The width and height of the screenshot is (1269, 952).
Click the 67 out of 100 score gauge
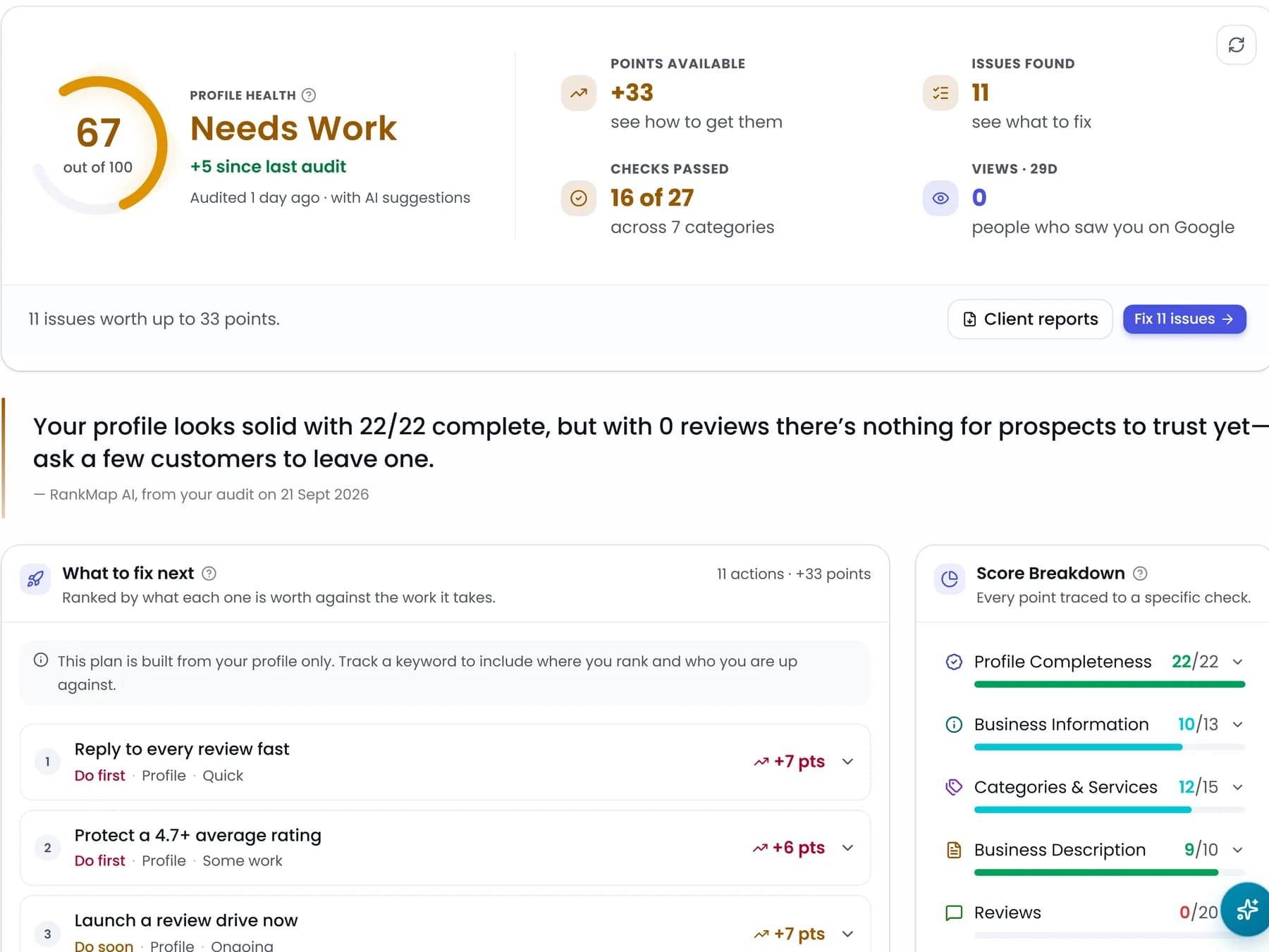point(99,144)
